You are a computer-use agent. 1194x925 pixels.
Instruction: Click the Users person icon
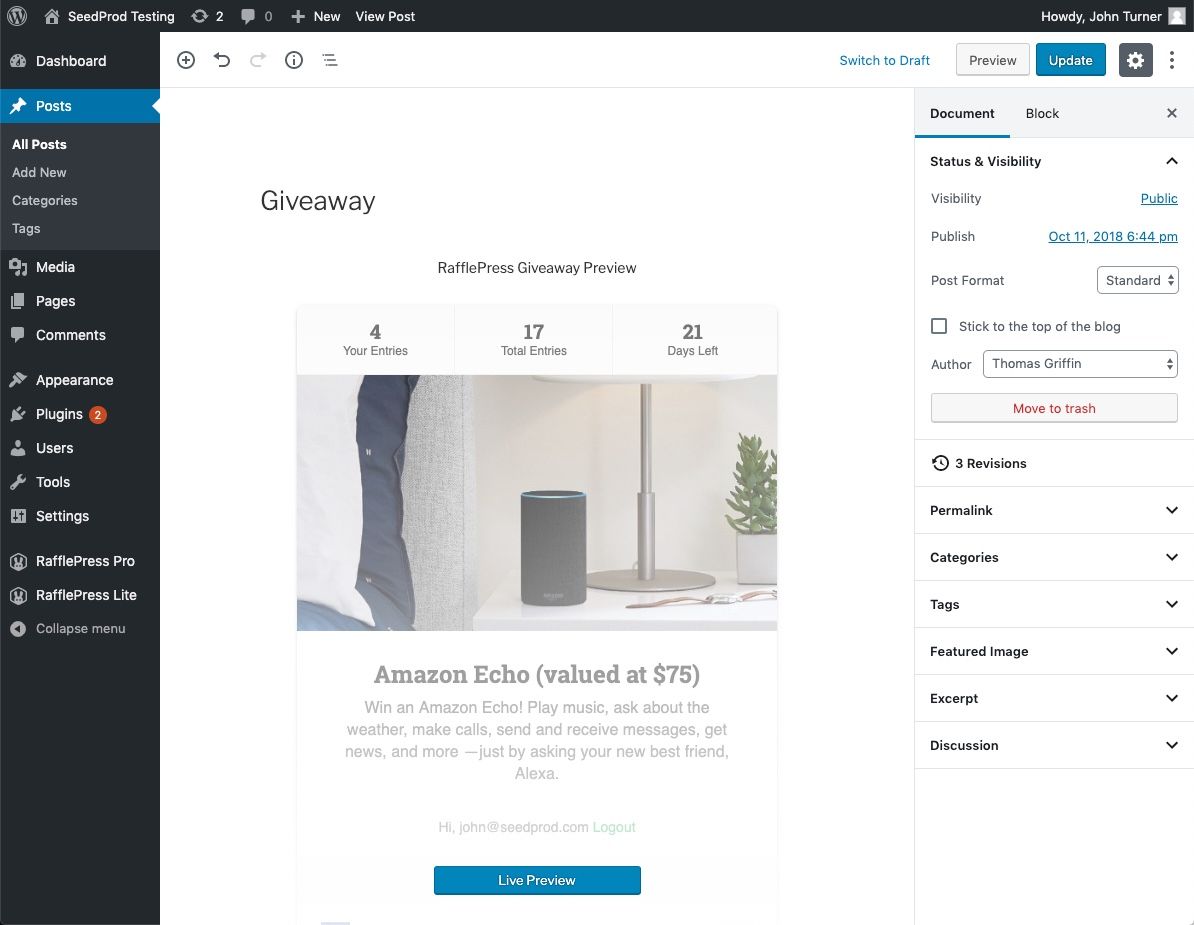coord(18,448)
